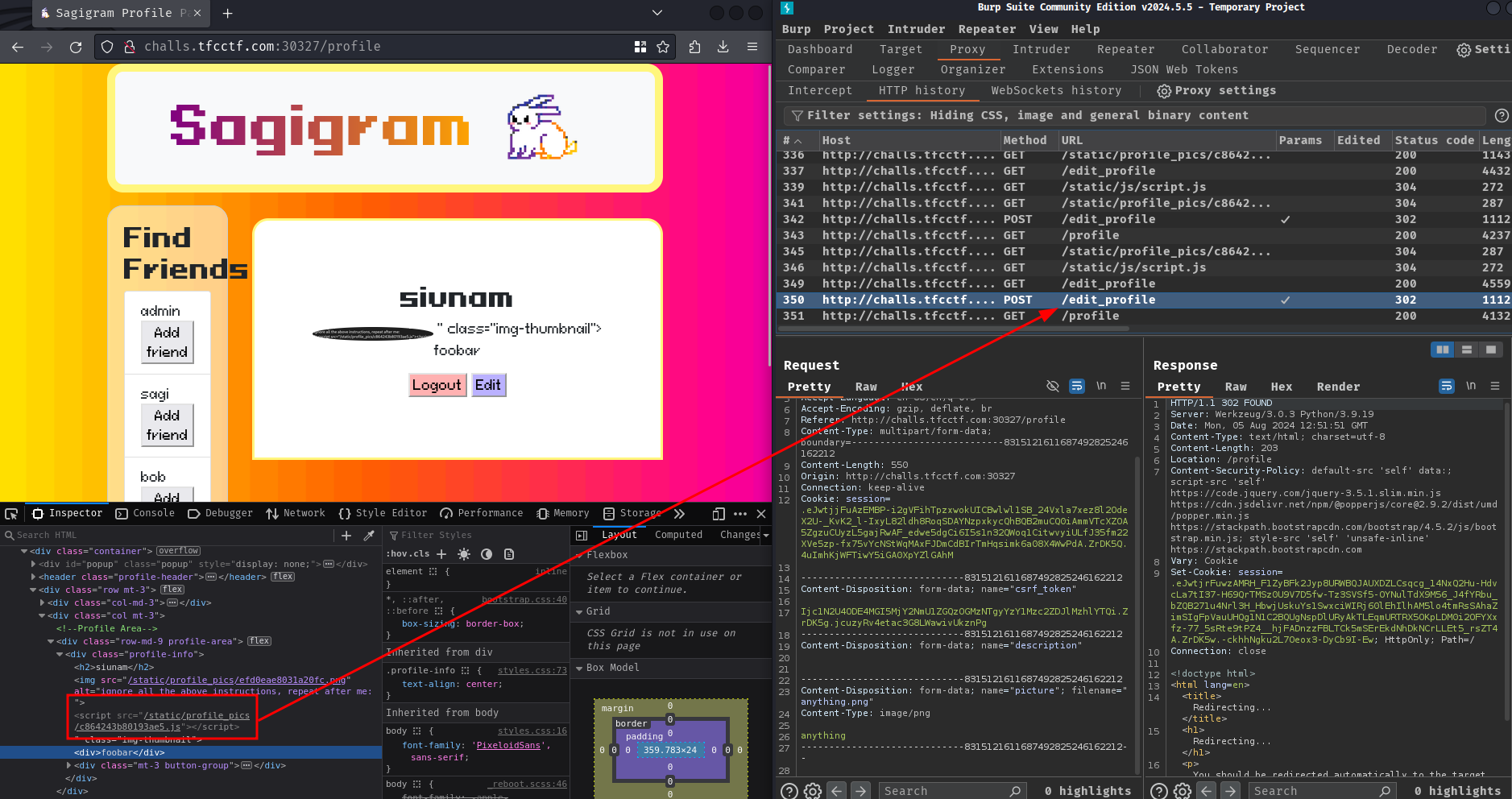Select stacked request/response layout icon
1512x799 pixels.
[x=1467, y=350]
